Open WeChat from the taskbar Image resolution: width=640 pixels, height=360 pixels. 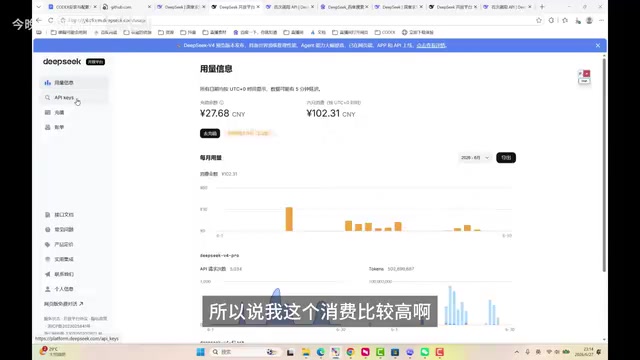[424, 352]
